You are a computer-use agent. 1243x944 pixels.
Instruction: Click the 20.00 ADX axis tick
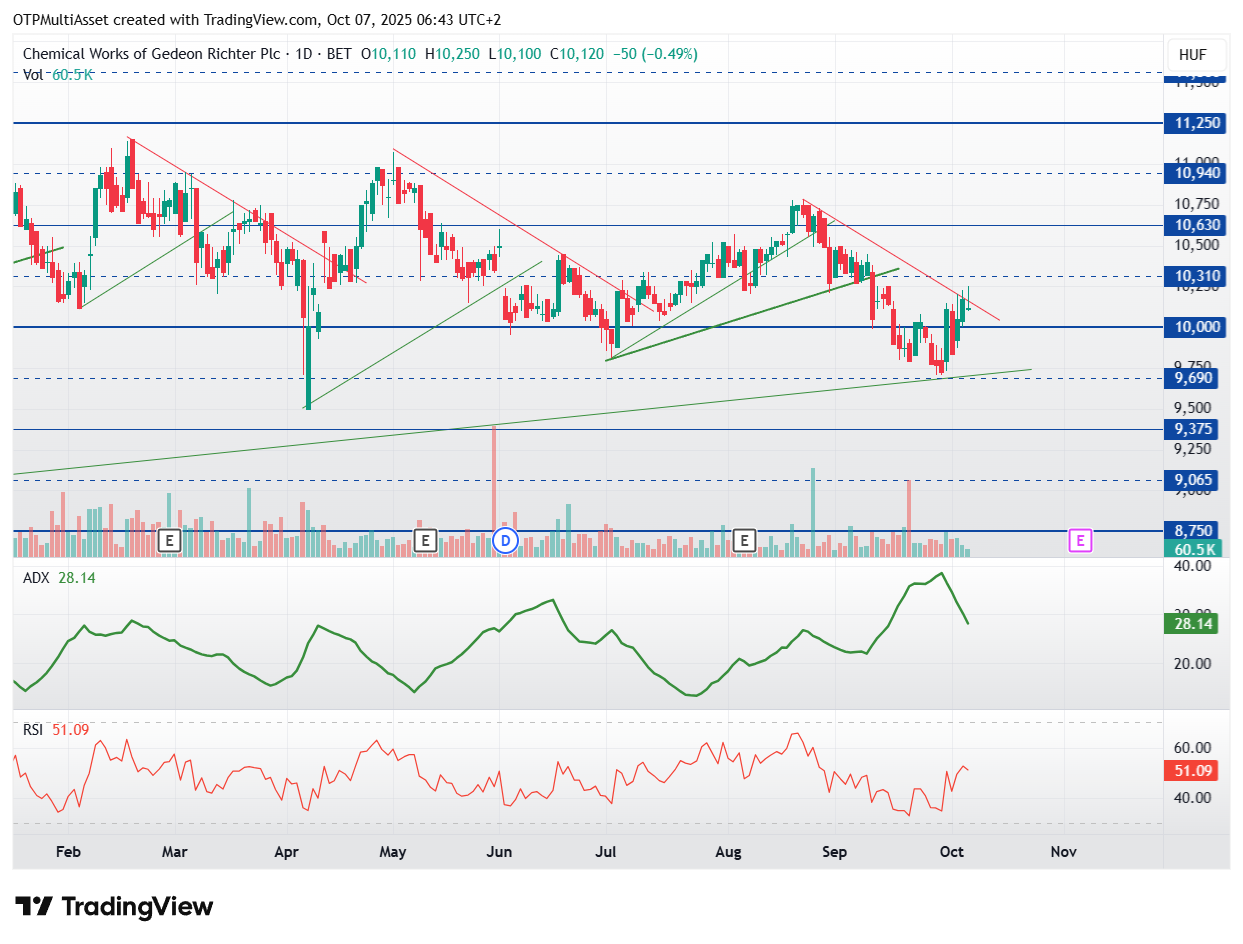(1193, 663)
